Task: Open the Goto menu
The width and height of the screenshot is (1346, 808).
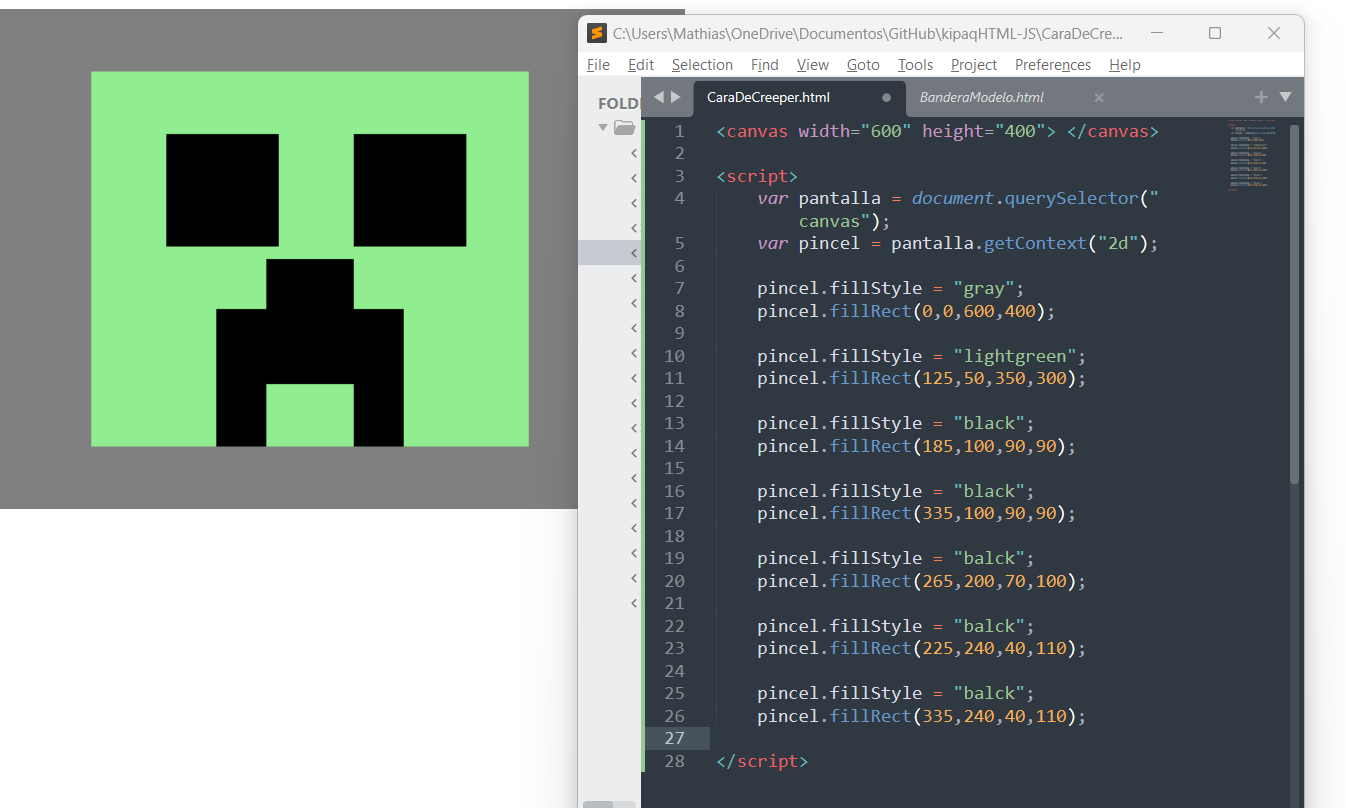Action: coord(863,65)
